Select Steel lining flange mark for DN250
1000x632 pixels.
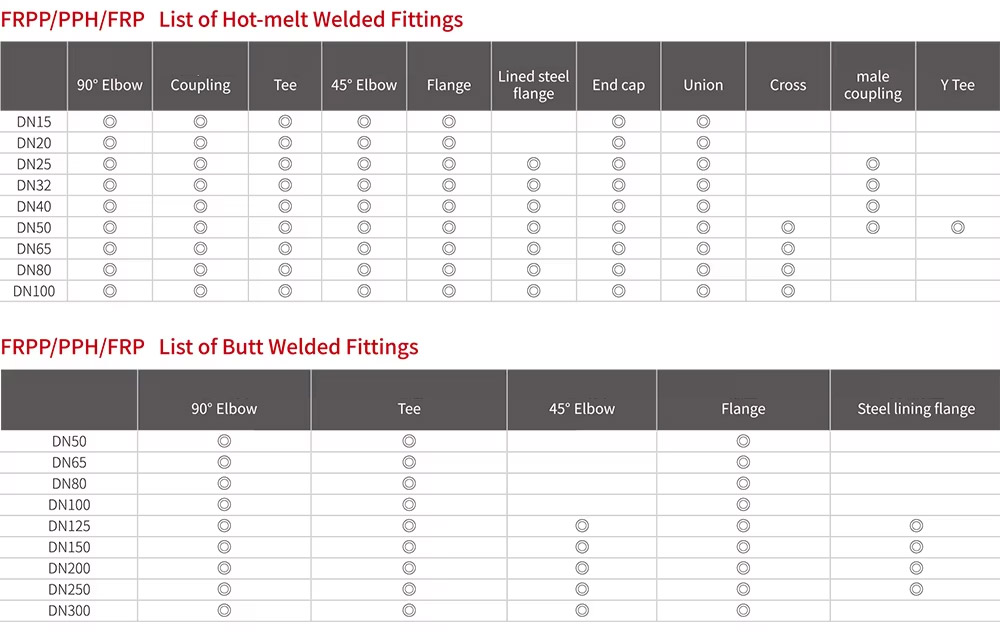[916, 589]
